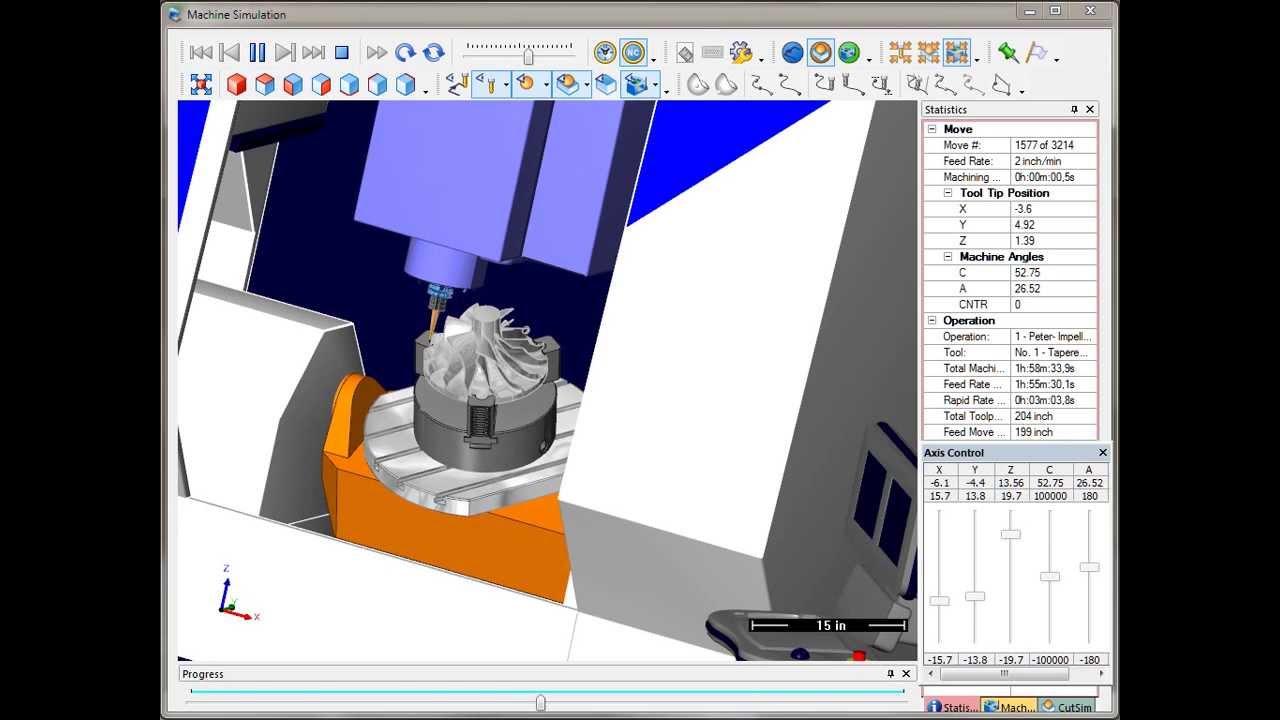1280x720 pixels.
Task: Open dropdown beside the focus icons
Action: pos(977,58)
